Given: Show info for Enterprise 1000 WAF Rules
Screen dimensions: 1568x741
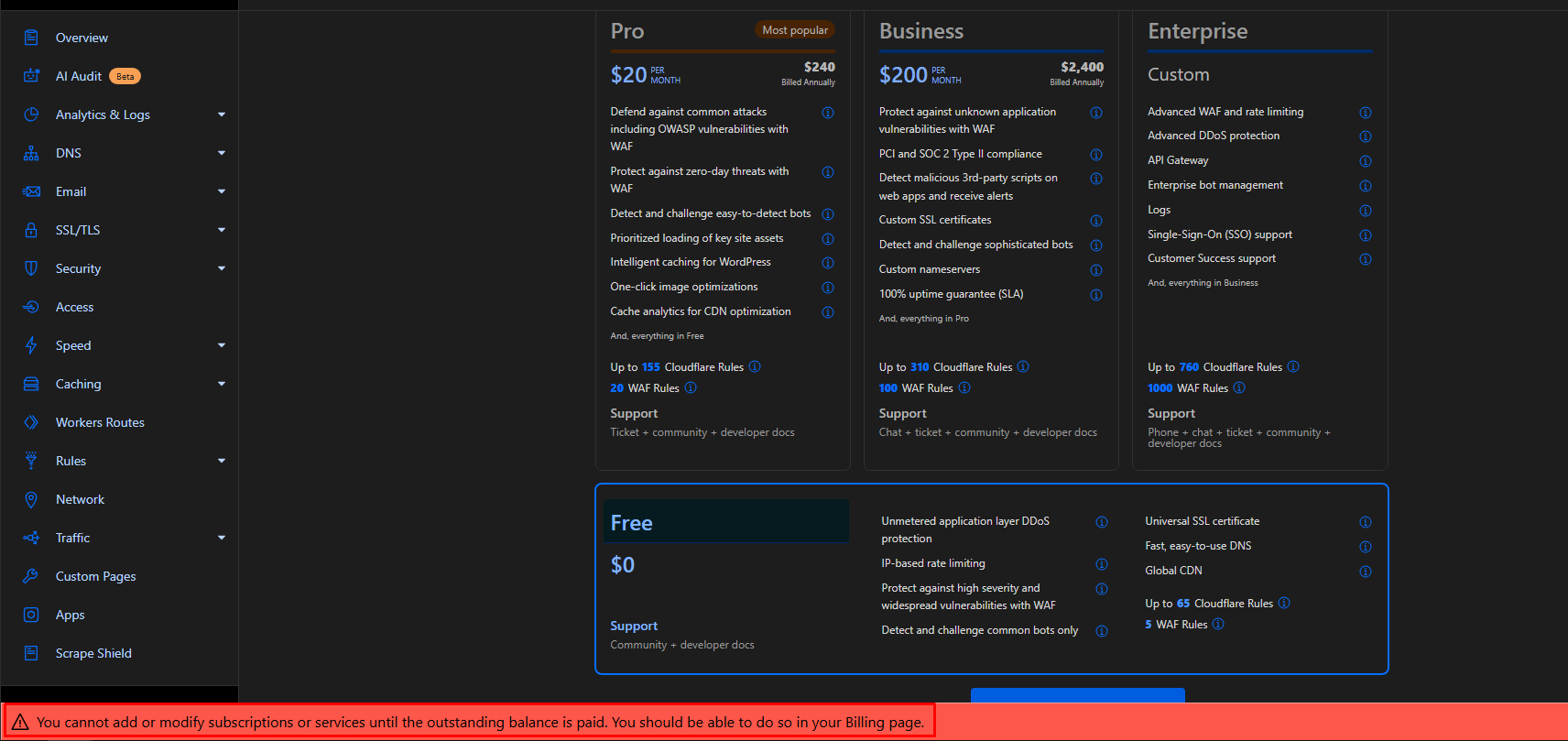Looking at the screenshot, I should (x=1239, y=387).
